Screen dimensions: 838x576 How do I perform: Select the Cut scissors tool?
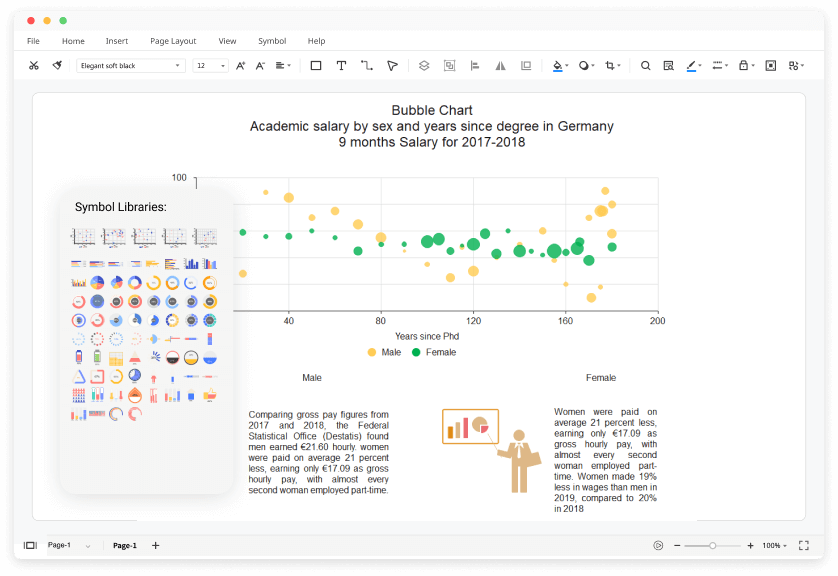pos(33,65)
